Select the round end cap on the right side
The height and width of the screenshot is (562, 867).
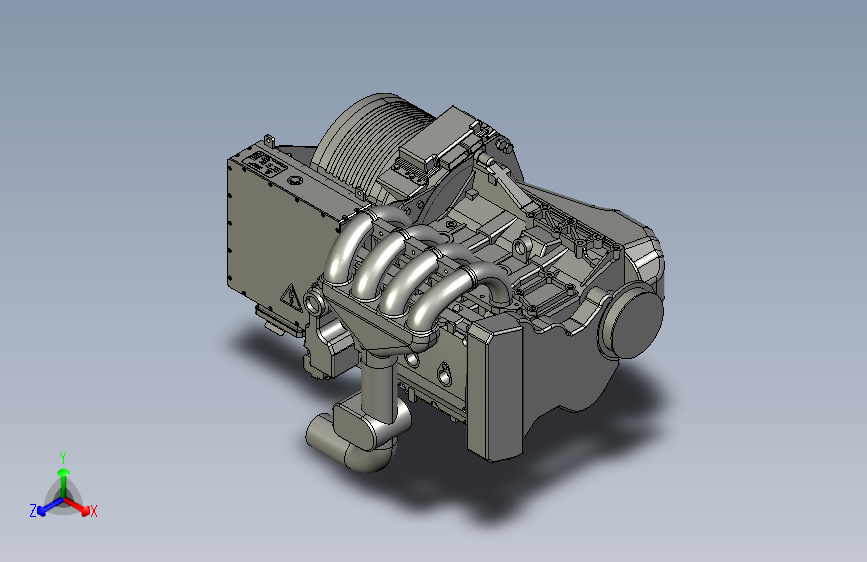(633, 322)
